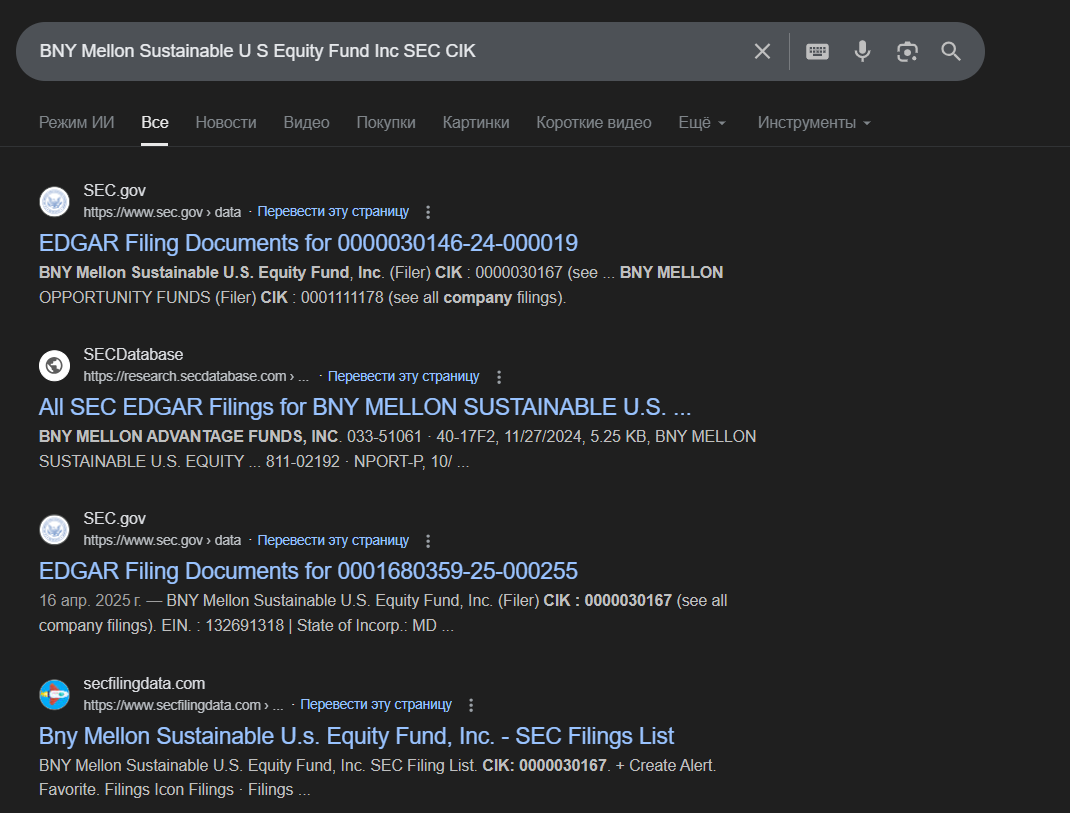1070x813 pixels.
Task: Translate the secfilingdata.com result page
Action: click(x=376, y=704)
